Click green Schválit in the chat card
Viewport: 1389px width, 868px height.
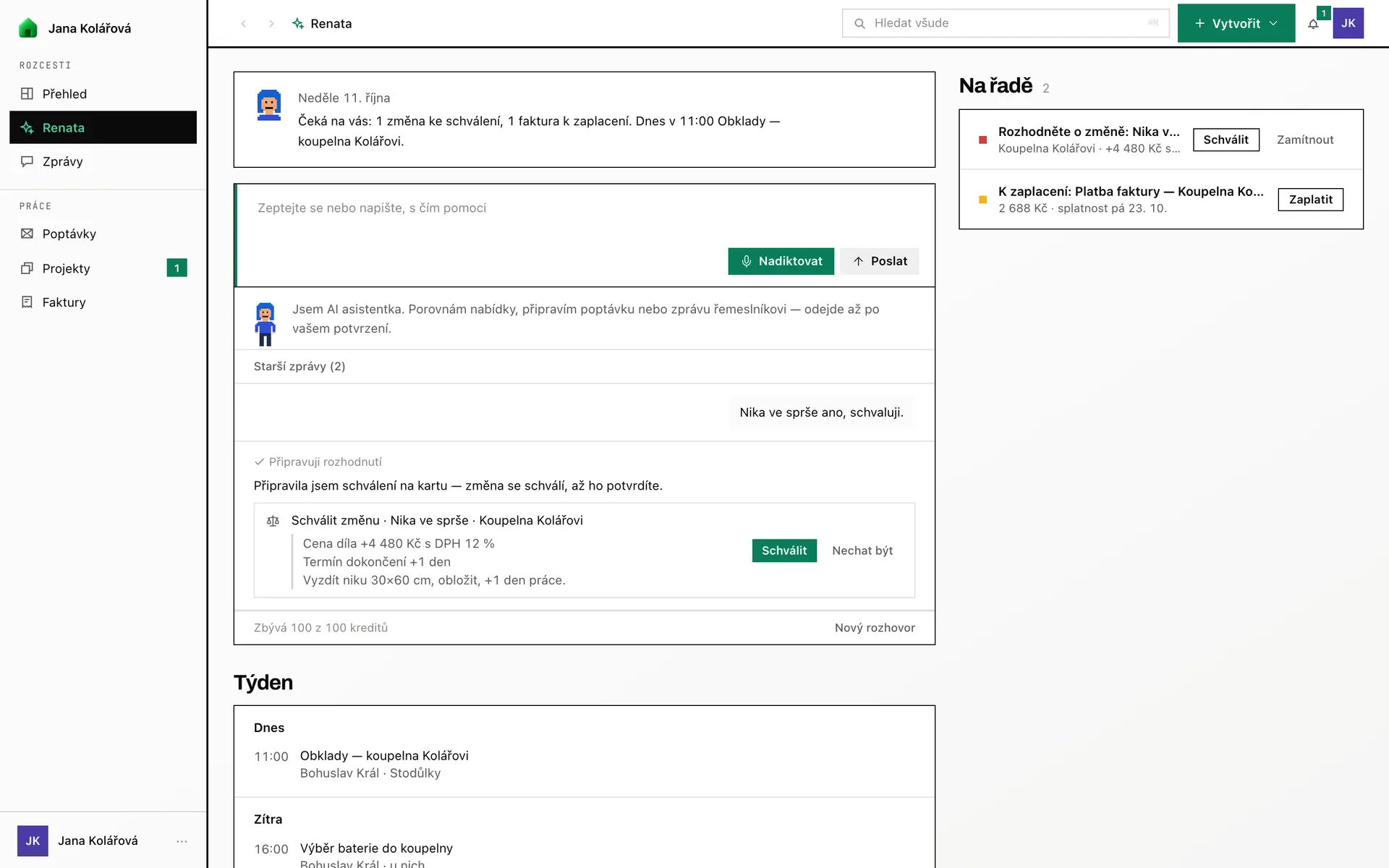784,550
